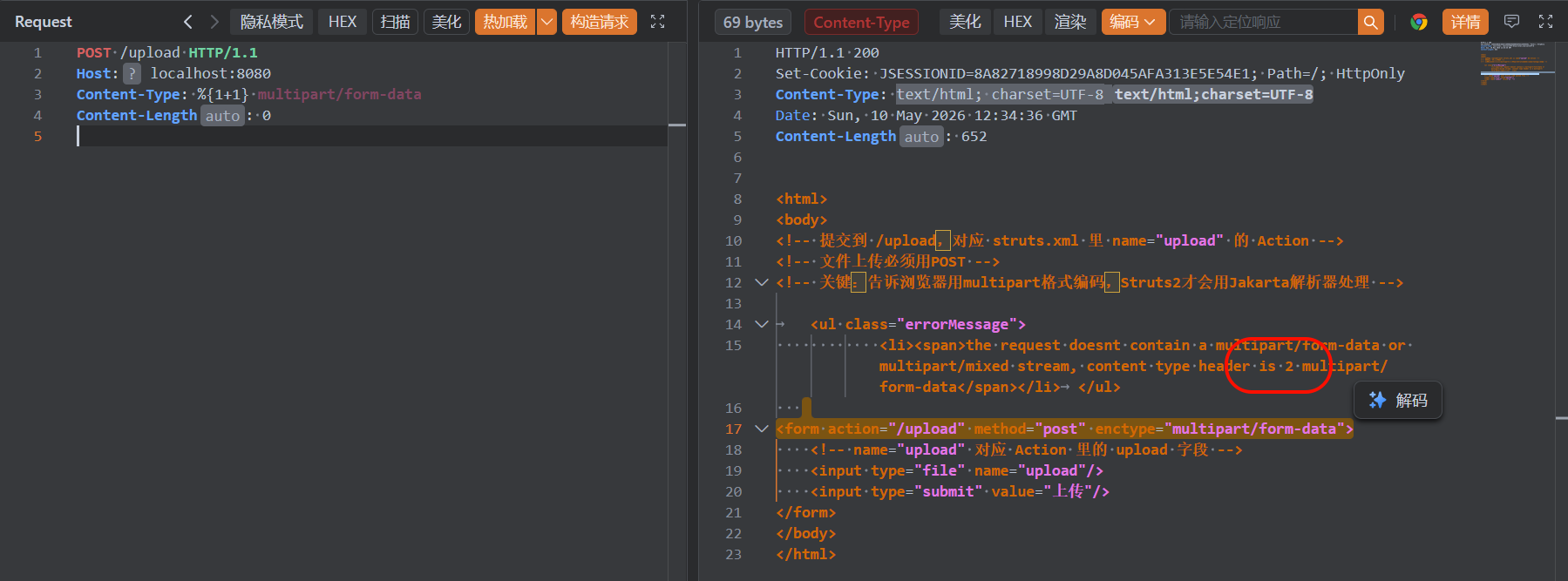Image resolution: width=1568 pixels, height=581 pixels.
Task: Click the 文件上传必须用POST comment
Action: 887,261
